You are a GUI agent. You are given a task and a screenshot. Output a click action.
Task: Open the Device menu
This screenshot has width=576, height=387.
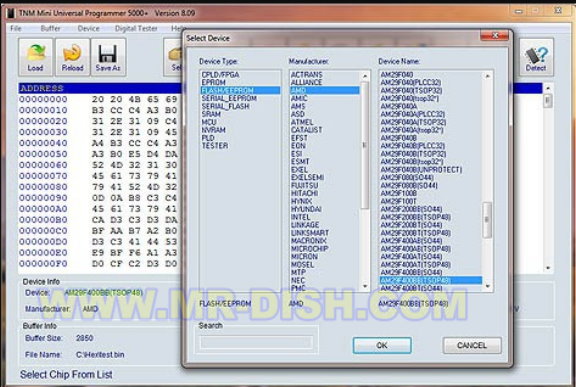point(89,28)
